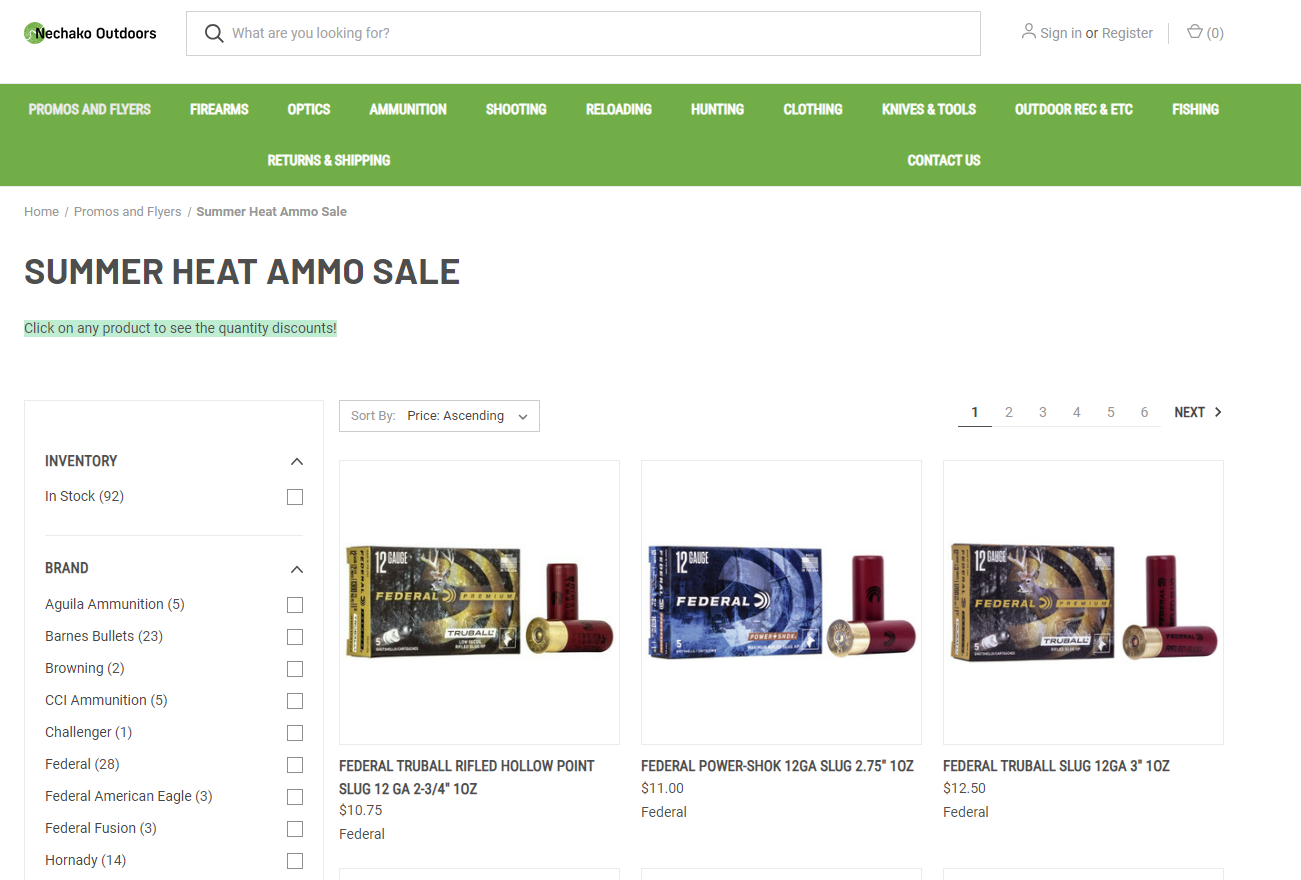Viewport: 1301px width, 880px height.
Task: Click the user account icon
Action: [1028, 32]
